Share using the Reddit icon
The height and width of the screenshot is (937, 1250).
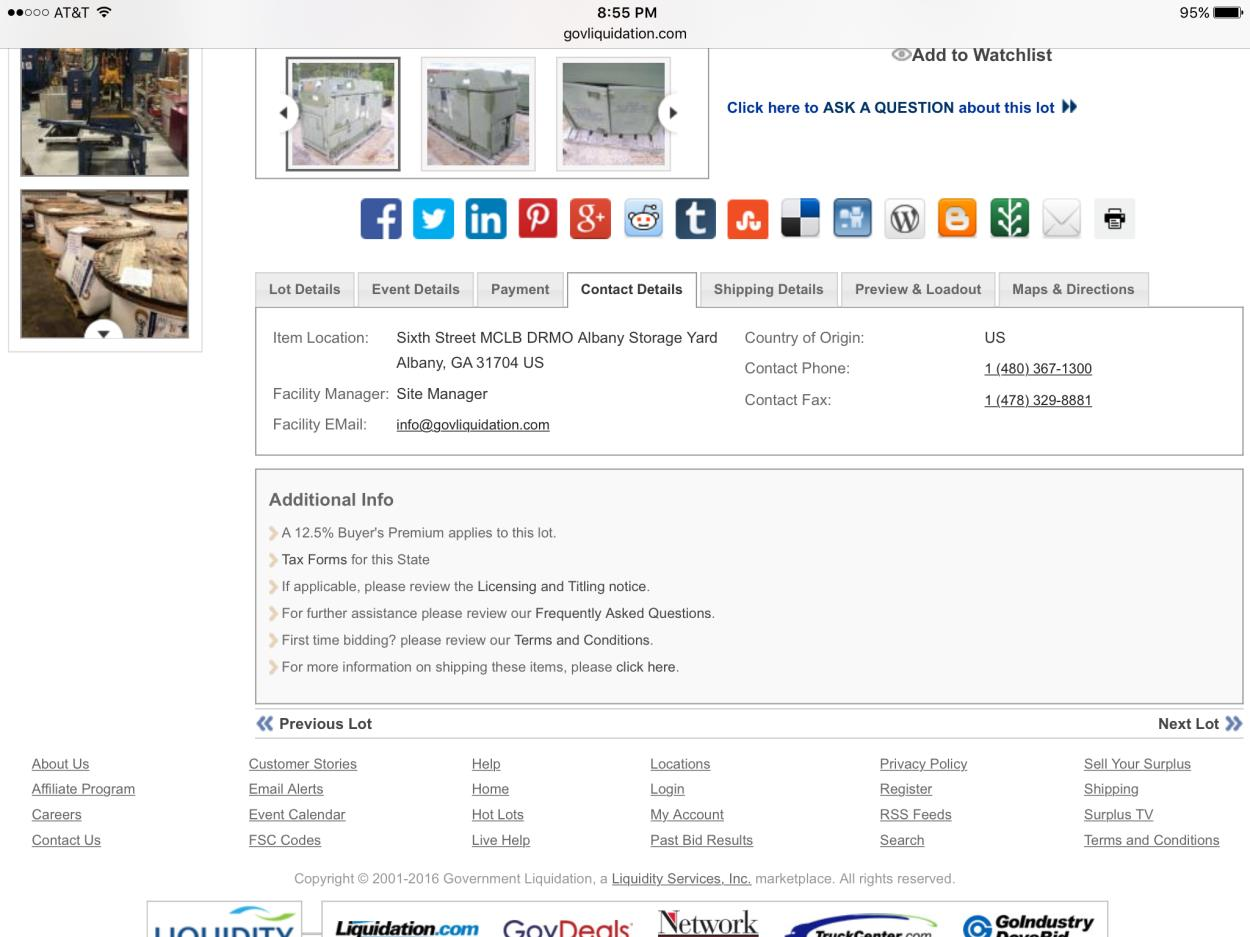(x=643, y=219)
